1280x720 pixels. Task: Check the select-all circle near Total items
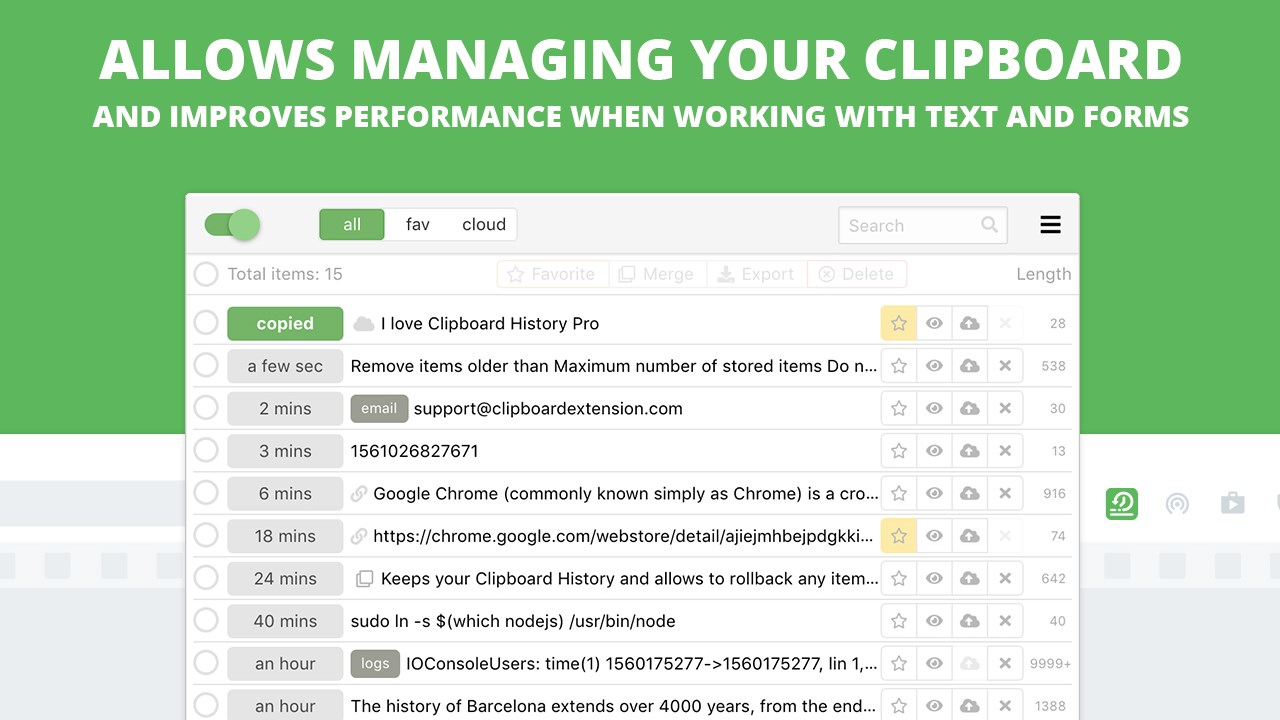coord(206,274)
